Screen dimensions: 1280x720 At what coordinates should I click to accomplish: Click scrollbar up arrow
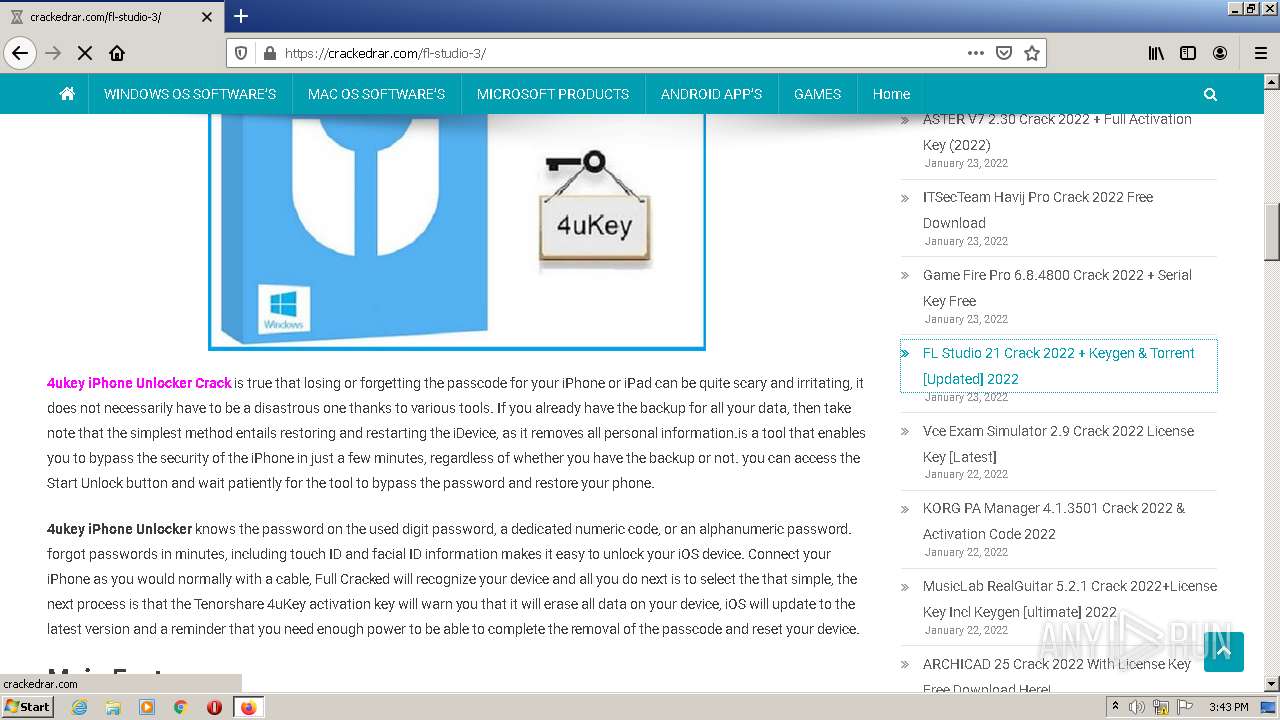[x=1272, y=81]
